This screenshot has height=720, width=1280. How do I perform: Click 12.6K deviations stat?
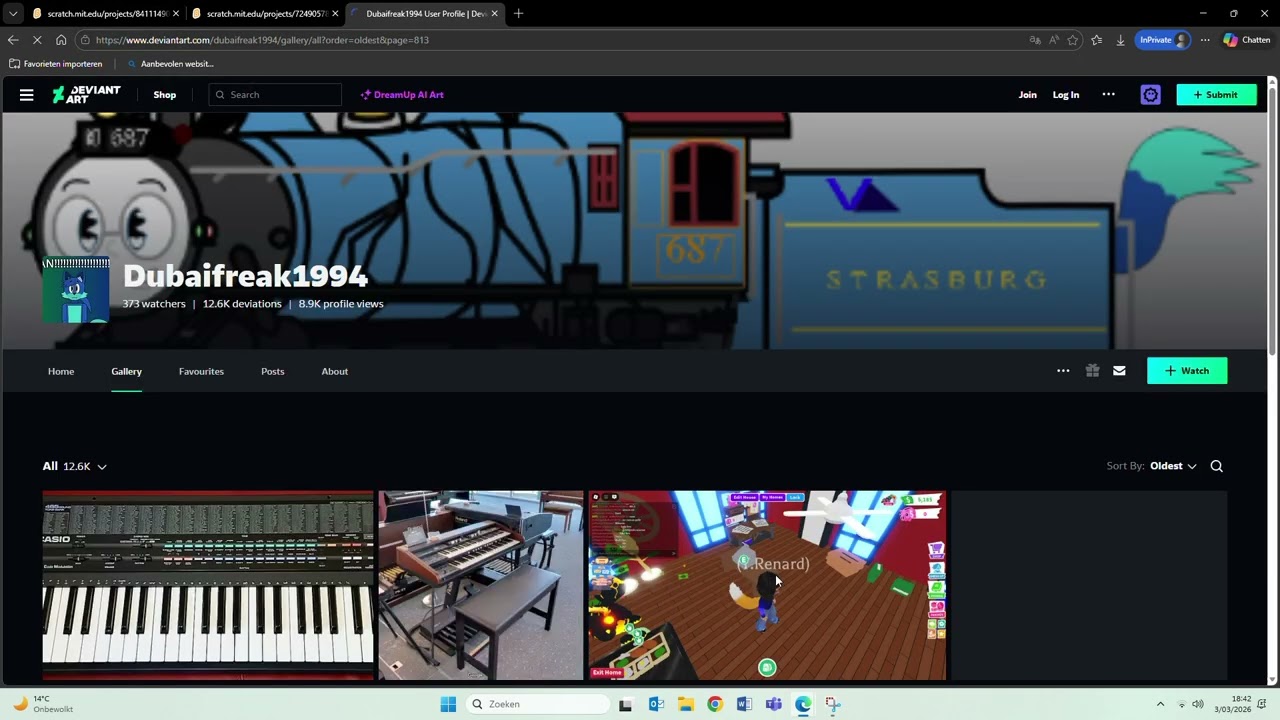[242, 304]
